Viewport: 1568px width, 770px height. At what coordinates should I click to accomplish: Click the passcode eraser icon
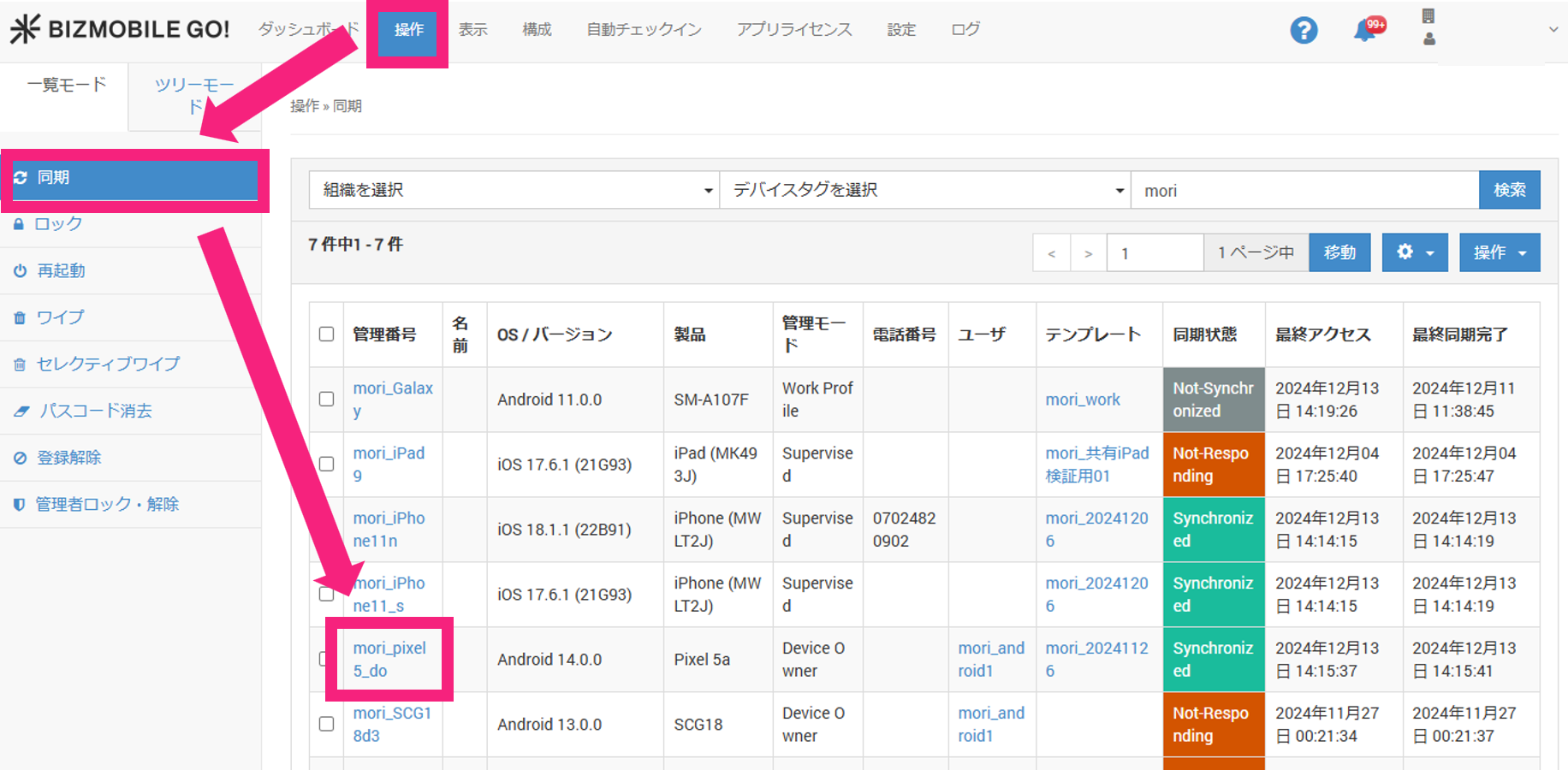pos(21,412)
